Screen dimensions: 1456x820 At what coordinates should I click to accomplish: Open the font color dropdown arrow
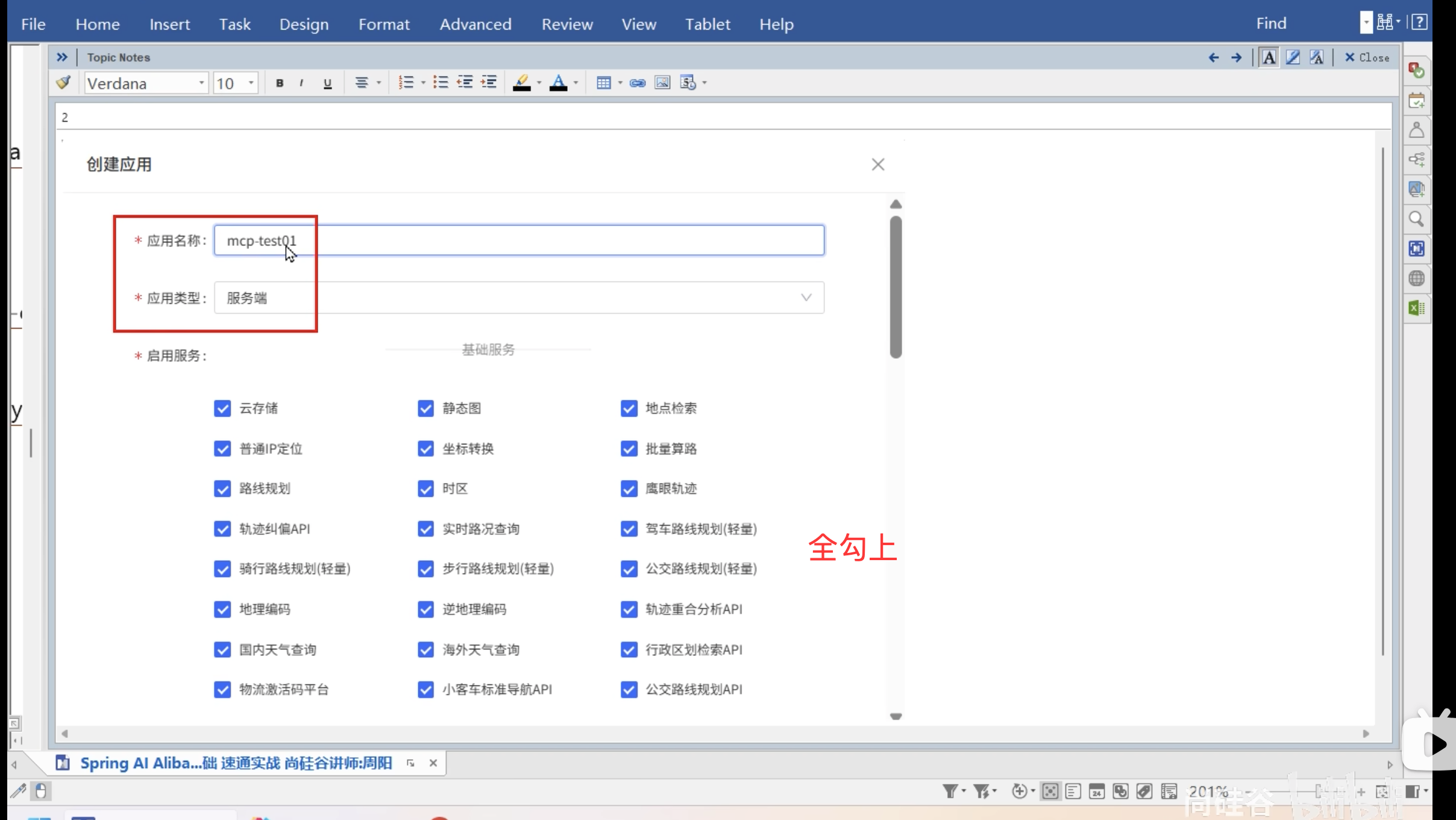tap(576, 83)
